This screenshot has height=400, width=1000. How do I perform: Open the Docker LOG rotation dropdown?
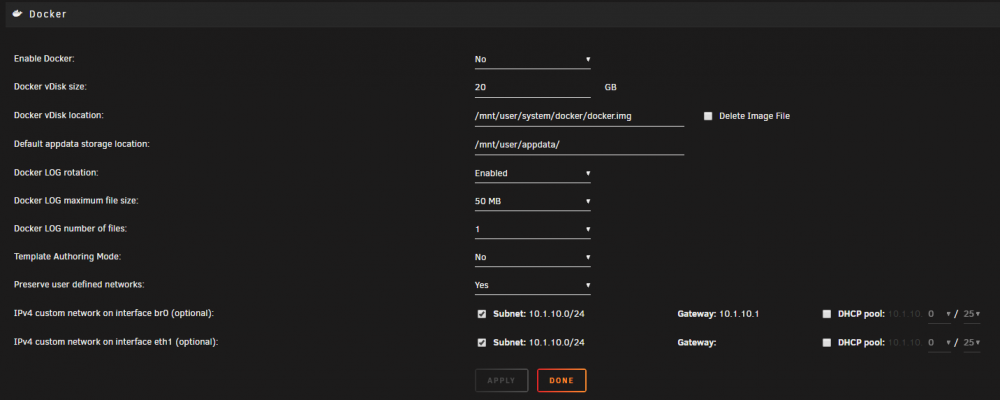[533, 173]
